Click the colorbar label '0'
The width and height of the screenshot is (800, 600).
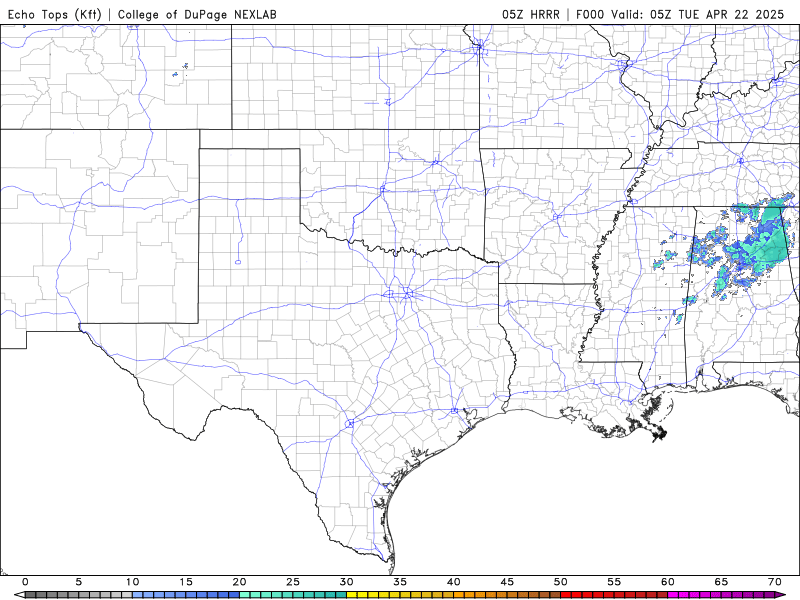(x=26, y=582)
